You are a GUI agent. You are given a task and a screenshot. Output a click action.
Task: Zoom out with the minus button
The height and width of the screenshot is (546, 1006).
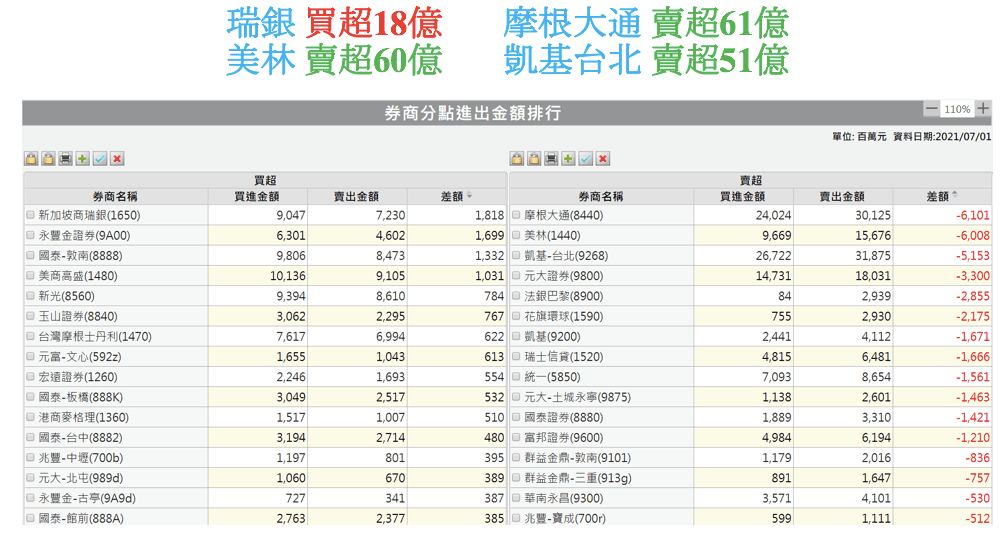tap(932, 108)
